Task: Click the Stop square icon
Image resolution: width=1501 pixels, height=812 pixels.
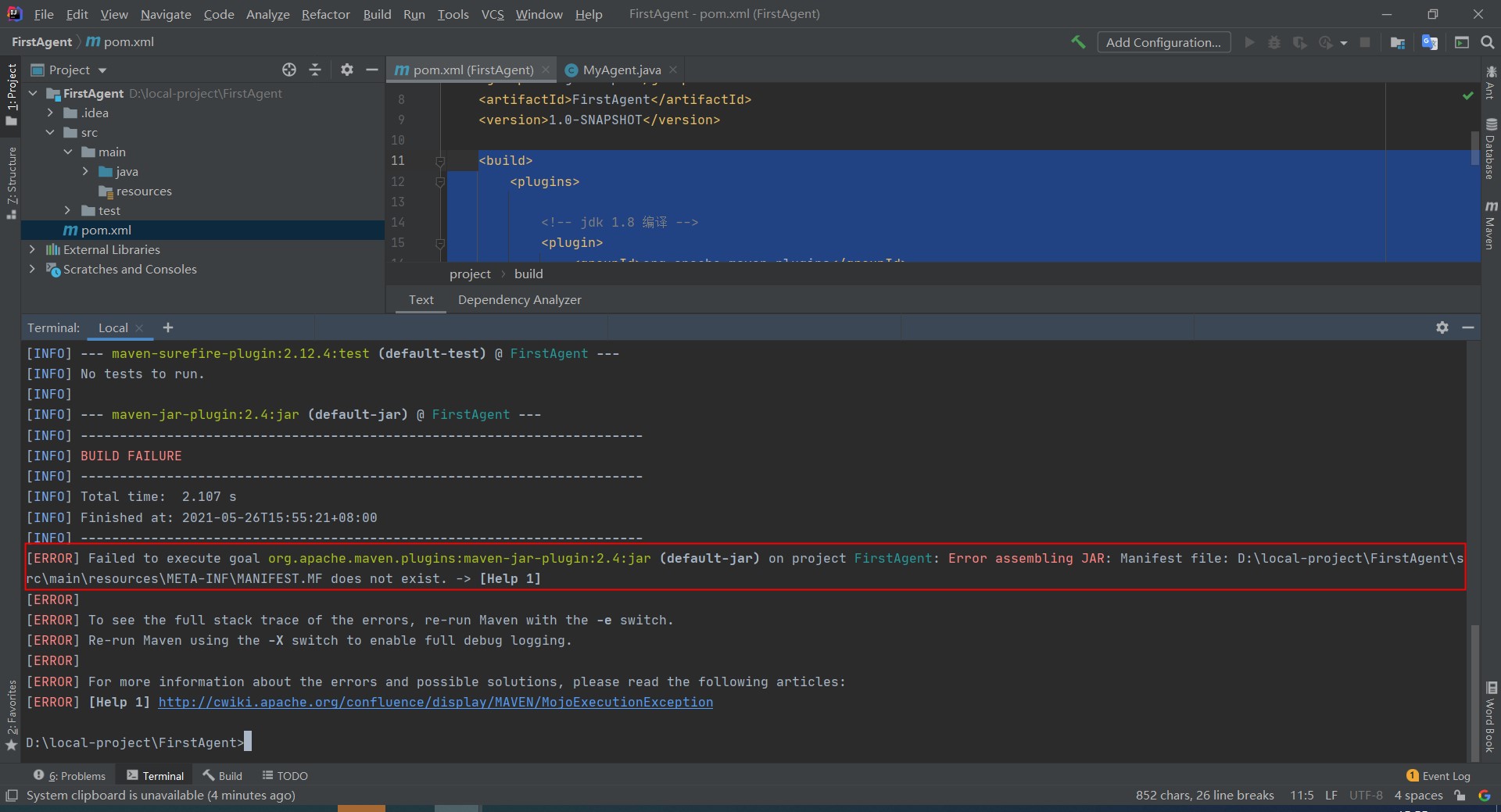Action: click(x=1365, y=42)
